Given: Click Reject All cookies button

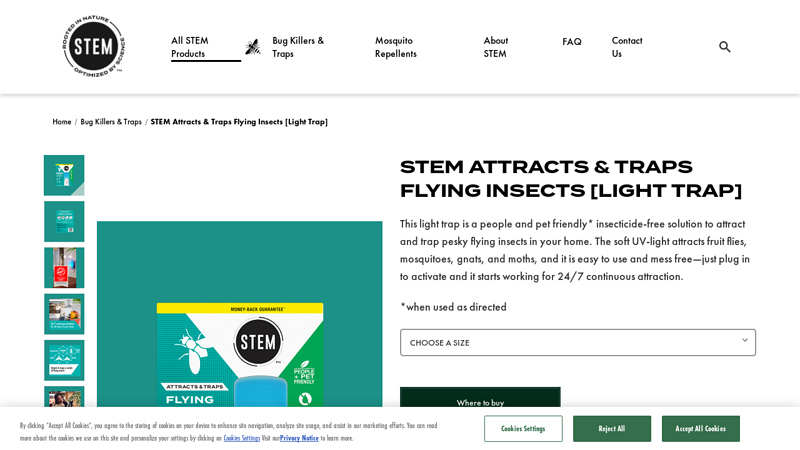Looking at the screenshot, I should pos(612,429).
